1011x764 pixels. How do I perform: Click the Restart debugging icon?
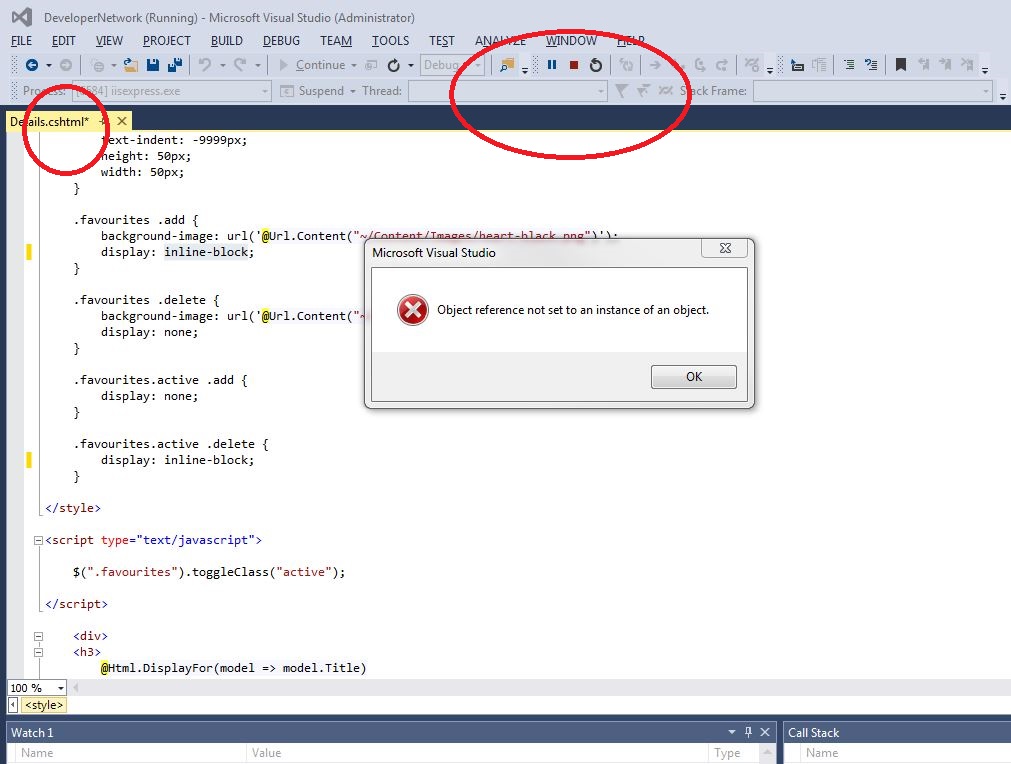click(594, 65)
